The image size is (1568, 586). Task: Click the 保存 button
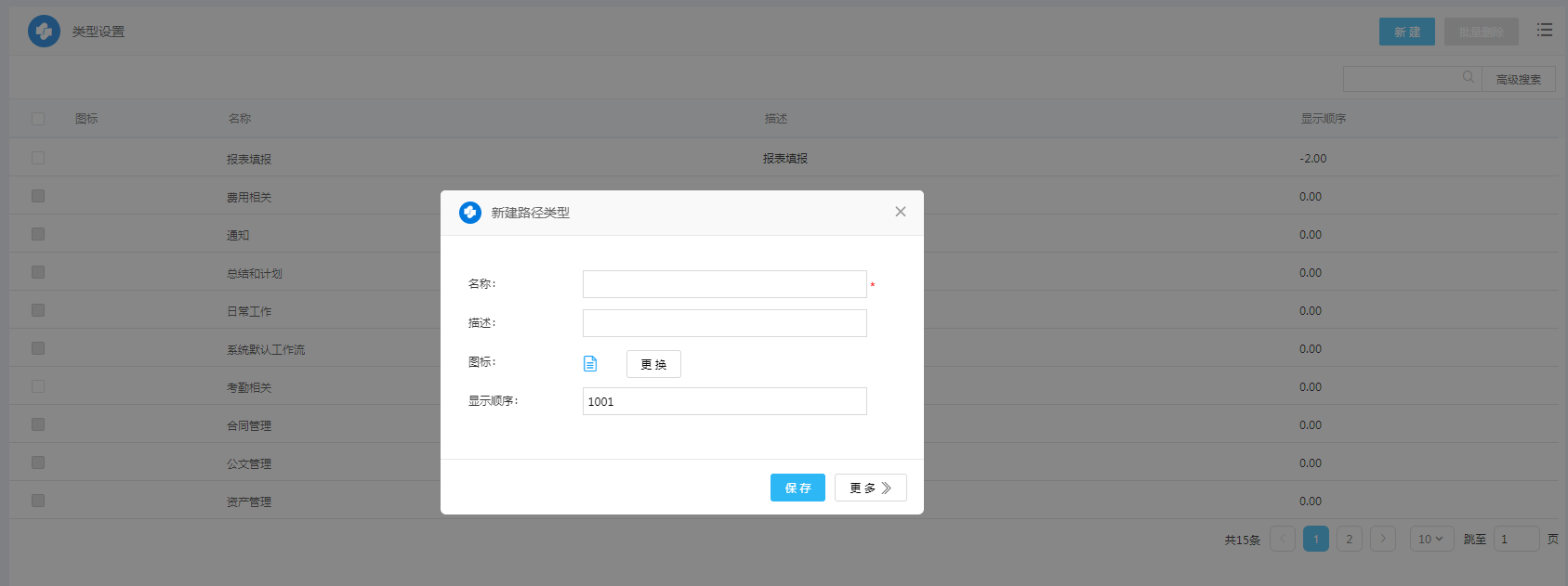click(x=797, y=488)
